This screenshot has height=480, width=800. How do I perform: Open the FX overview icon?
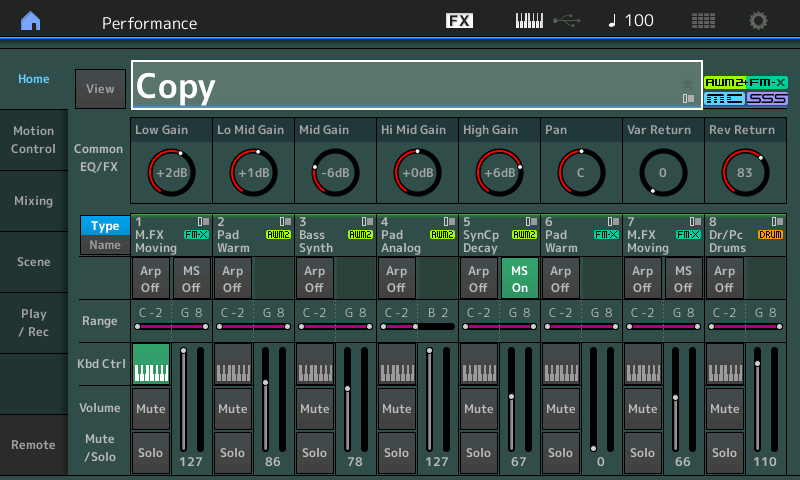point(459,21)
